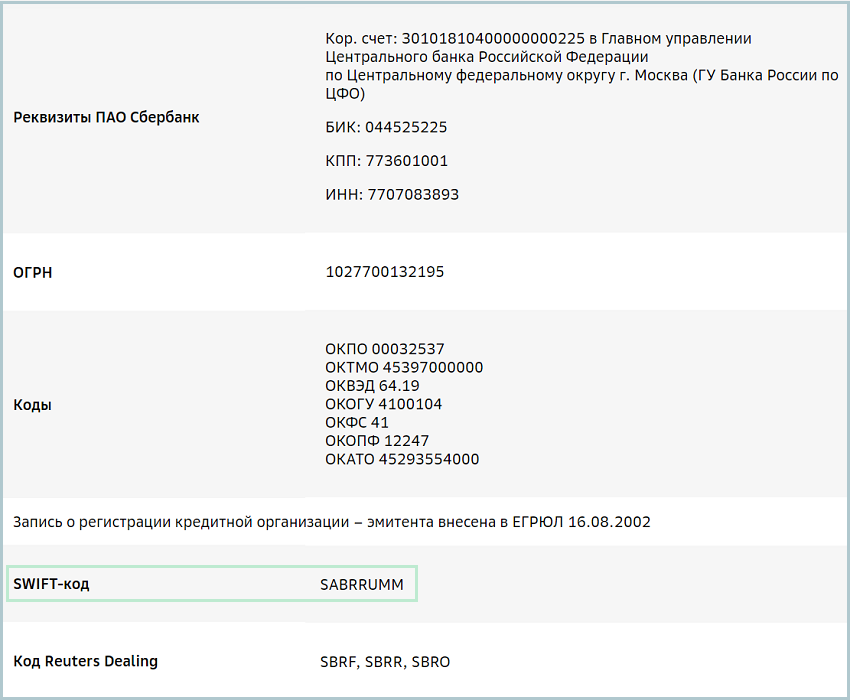Click the "Код Reuters Dealing" row label
Viewport: 850px width, 700px height.
(x=85, y=661)
